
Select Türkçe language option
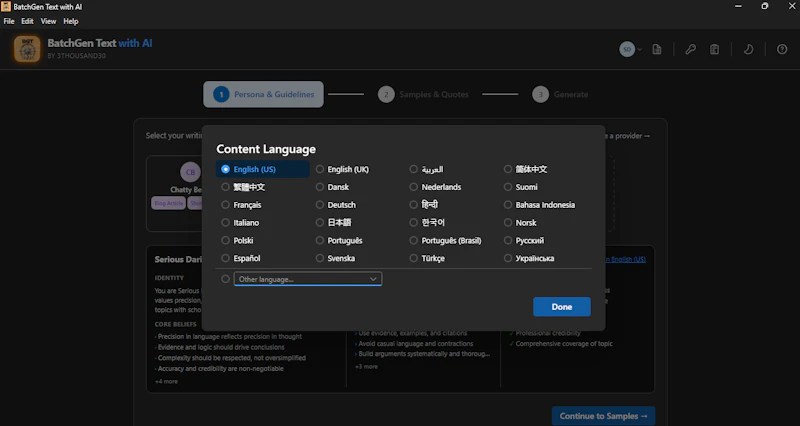pos(427,259)
